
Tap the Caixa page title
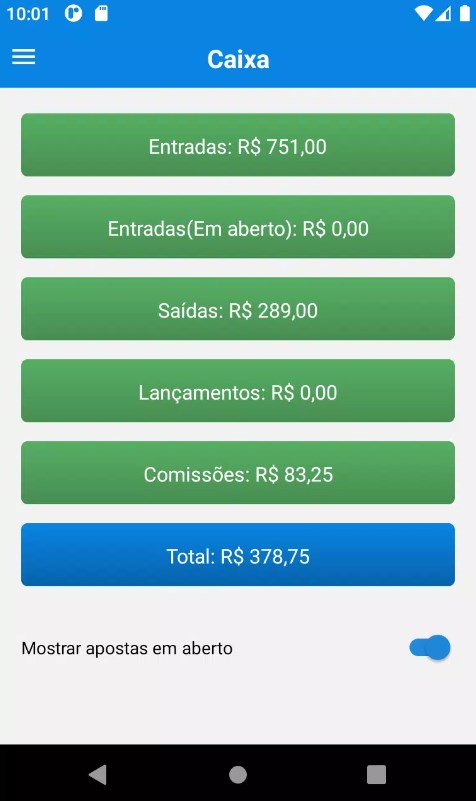pos(238,59)
